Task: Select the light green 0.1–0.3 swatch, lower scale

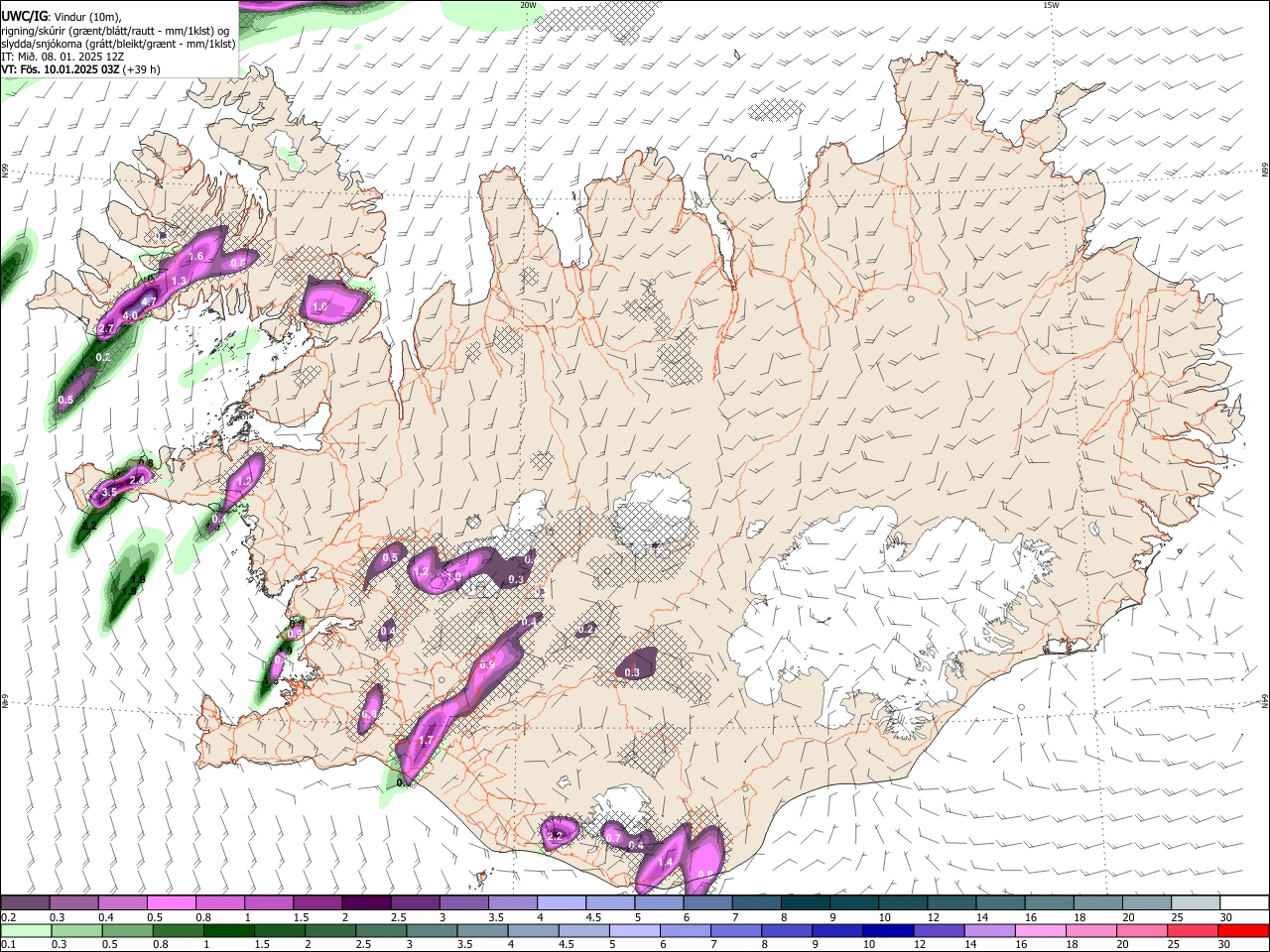Action: click(26, 931)
